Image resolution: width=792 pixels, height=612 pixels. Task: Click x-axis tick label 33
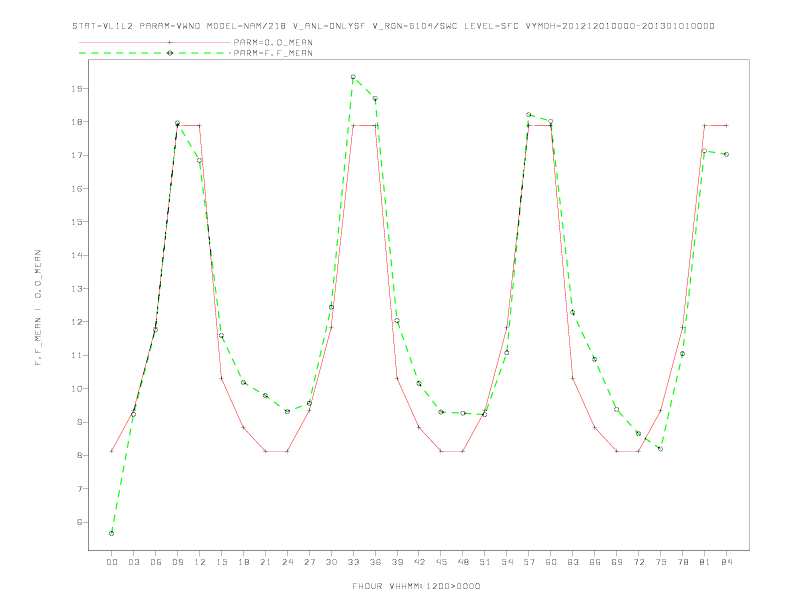353,562
